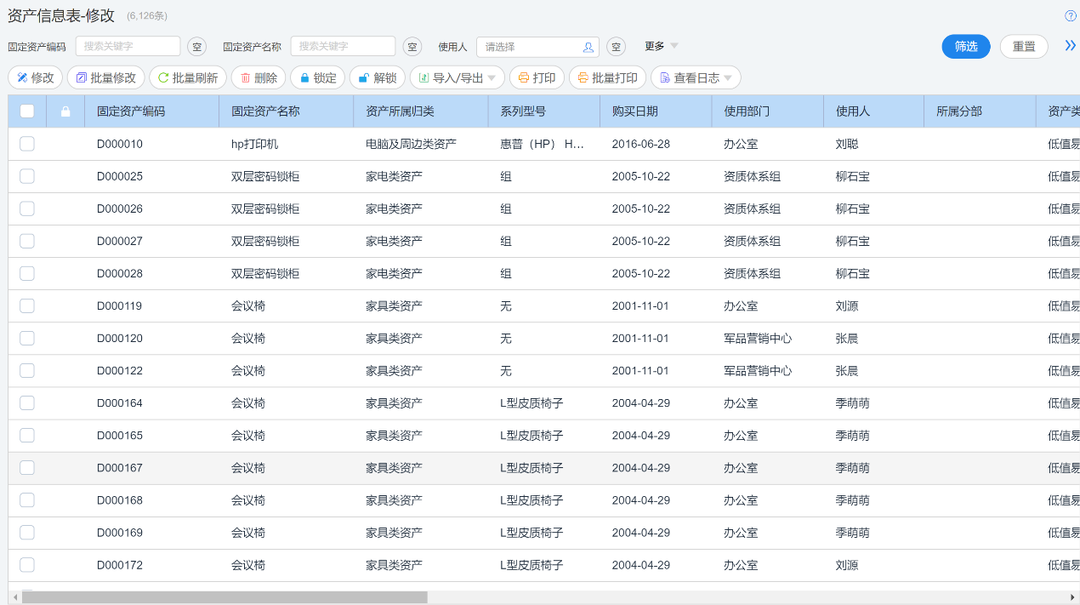This screenshot has height=605, width=1080.
Task: Click the horizontal scrollbar at the bottom
Action: coord(225,597)
